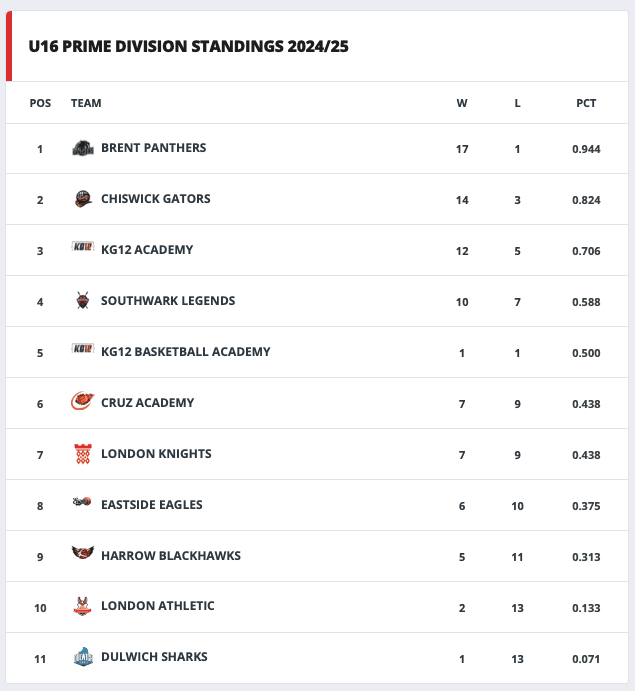Click the Southwark Legends team logo
The image size is (635, 691).
83,301
